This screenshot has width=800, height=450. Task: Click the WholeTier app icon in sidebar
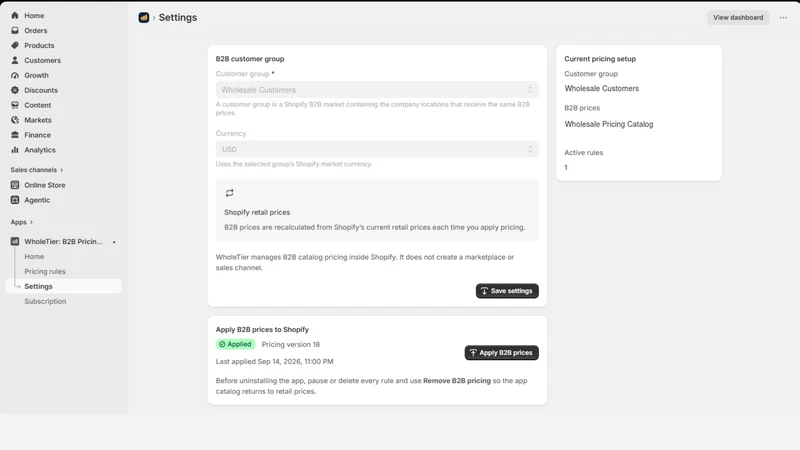click(x=15, y=241)
